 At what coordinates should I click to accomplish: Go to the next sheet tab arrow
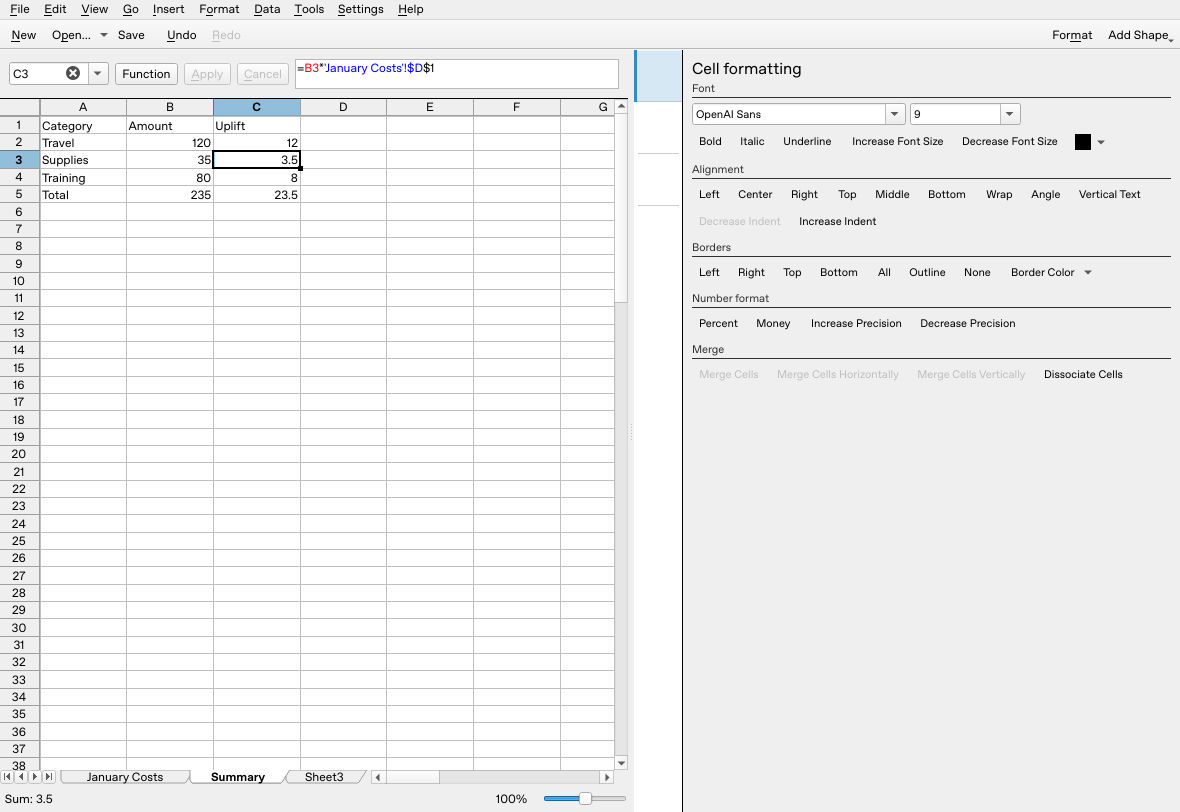(35, 777)
